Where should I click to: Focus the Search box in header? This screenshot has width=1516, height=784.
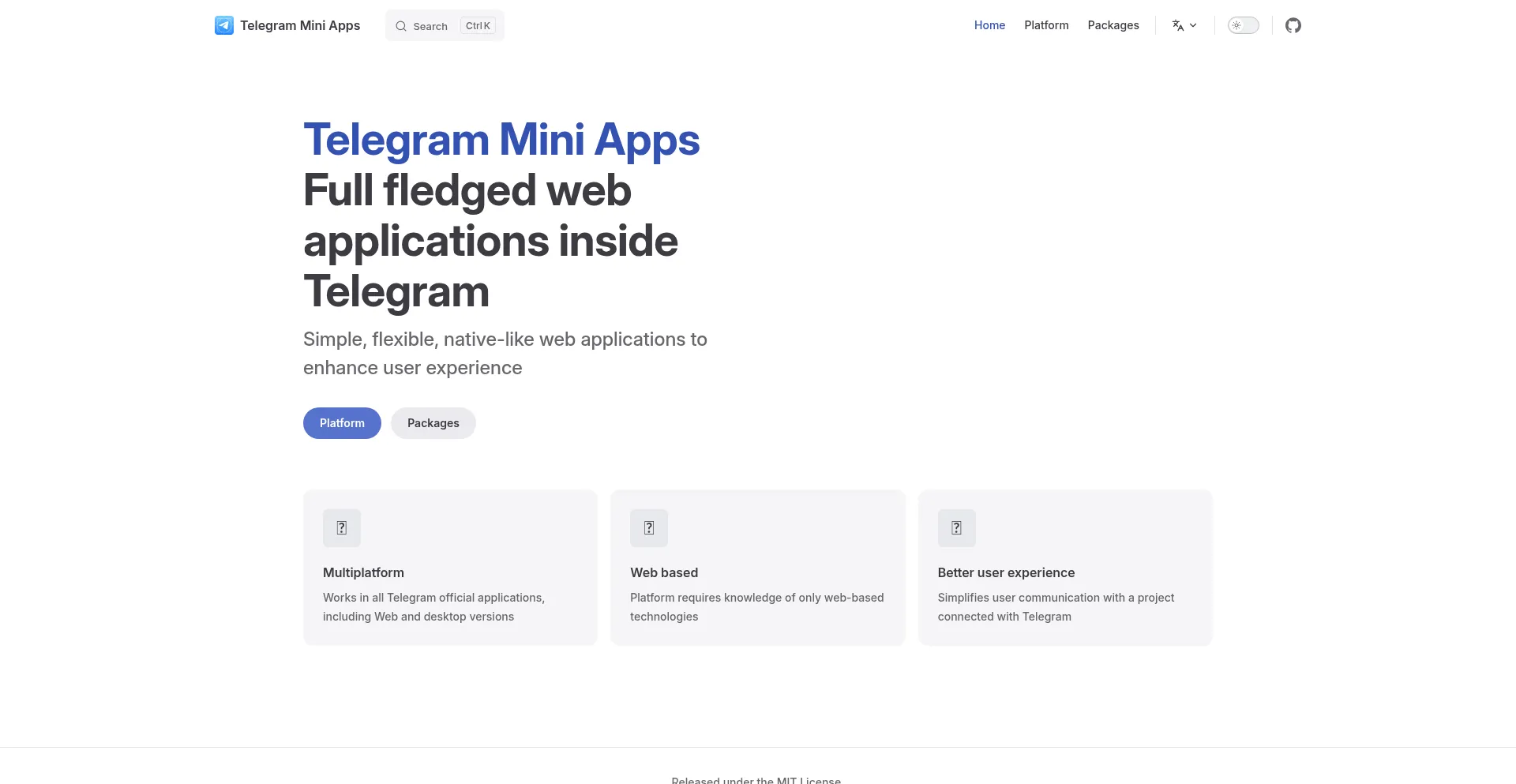(x=445, y=25)
